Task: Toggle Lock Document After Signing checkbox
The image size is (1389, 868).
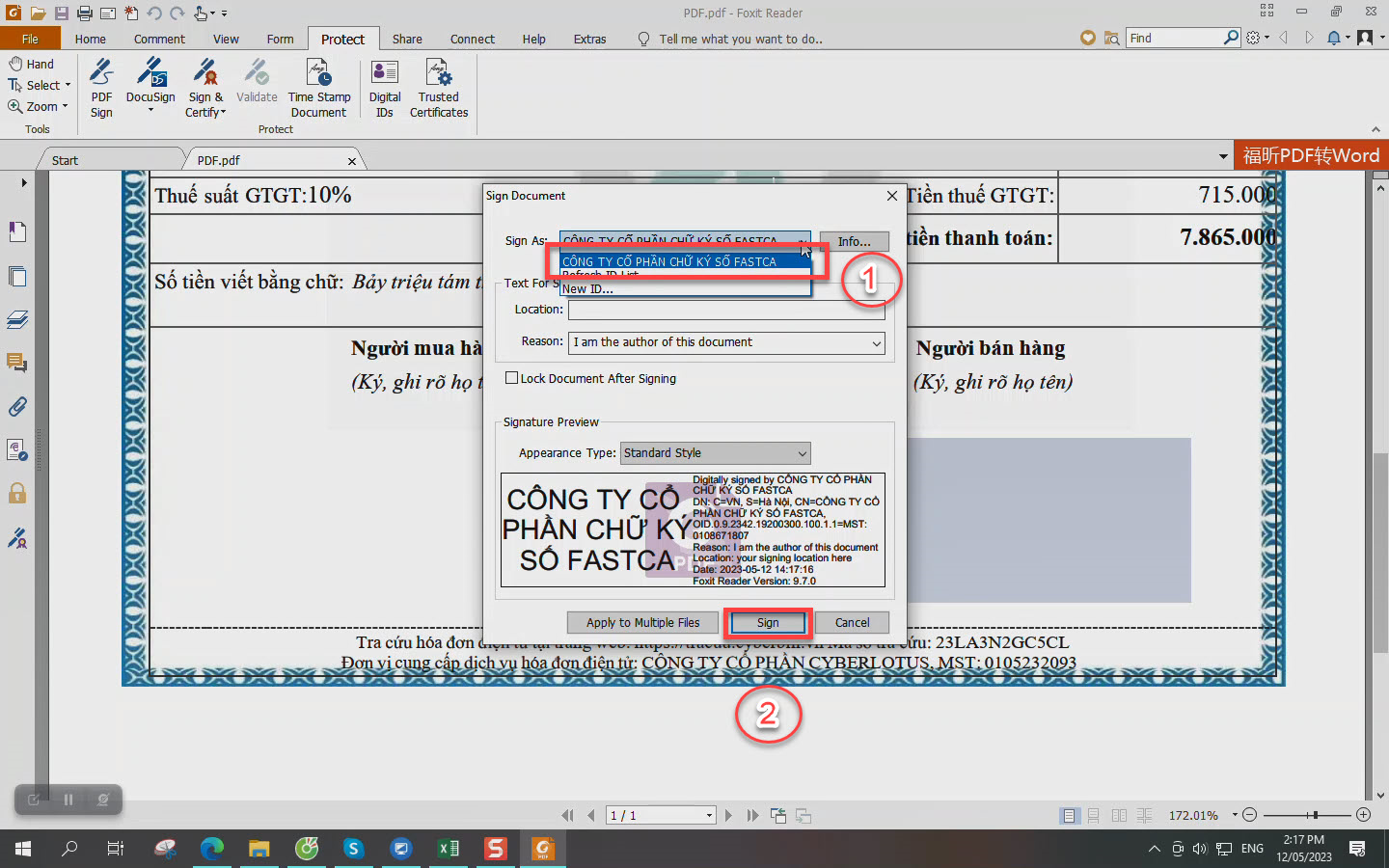Action: [512, 378]
